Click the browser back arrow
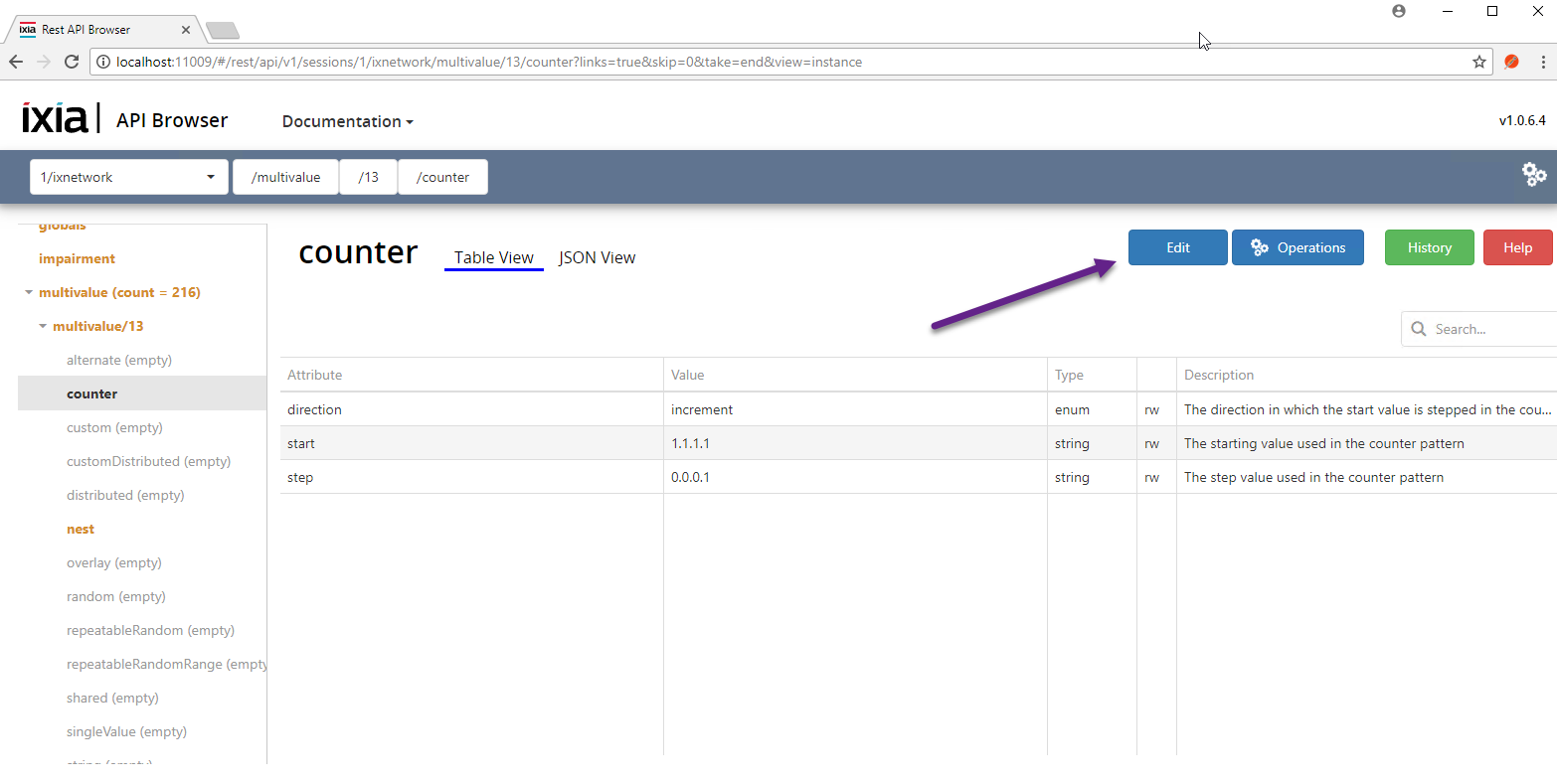The image size is (1557, 784). 16,62
